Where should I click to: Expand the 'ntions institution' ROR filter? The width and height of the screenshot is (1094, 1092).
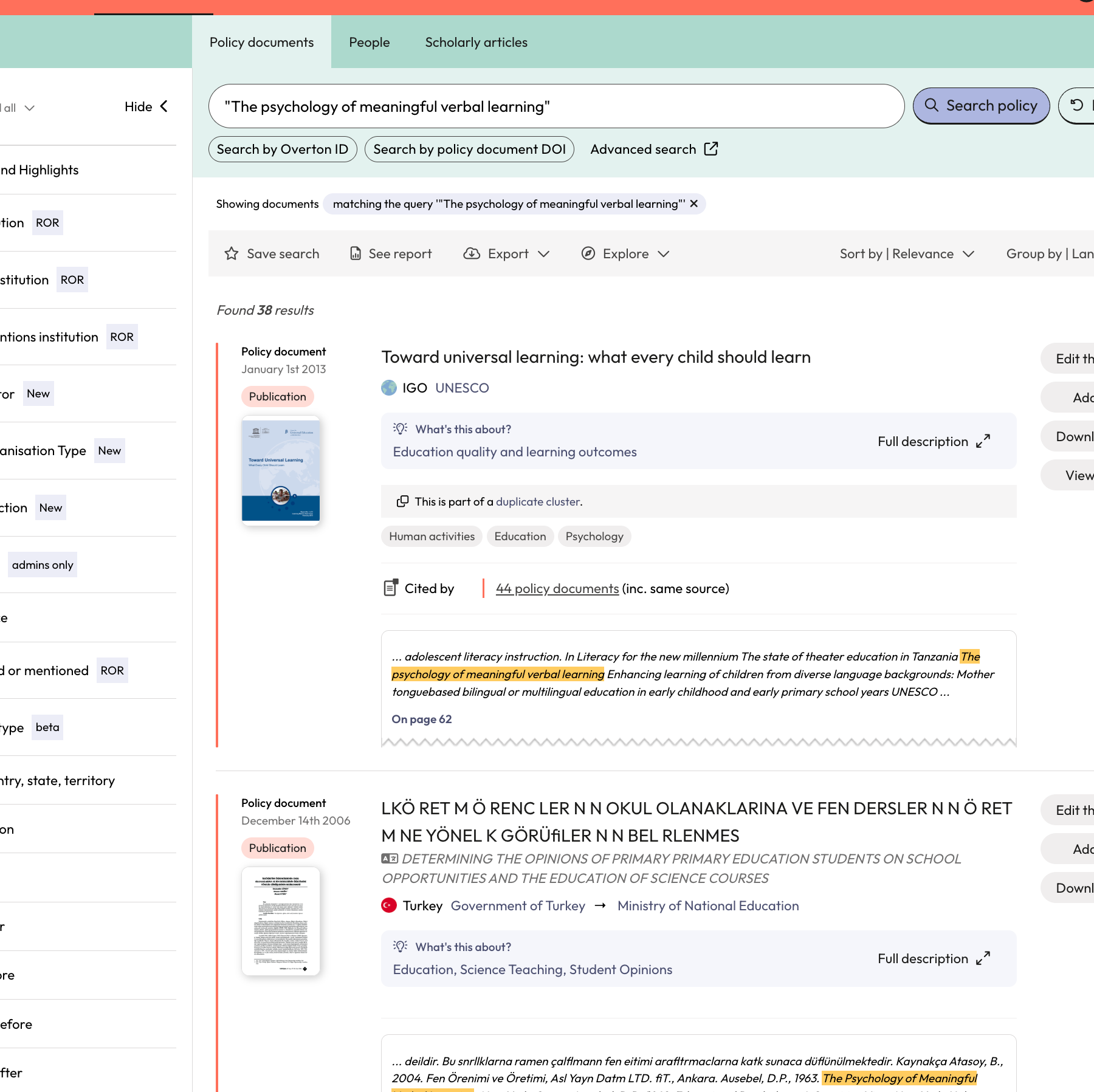click(88, 337)
